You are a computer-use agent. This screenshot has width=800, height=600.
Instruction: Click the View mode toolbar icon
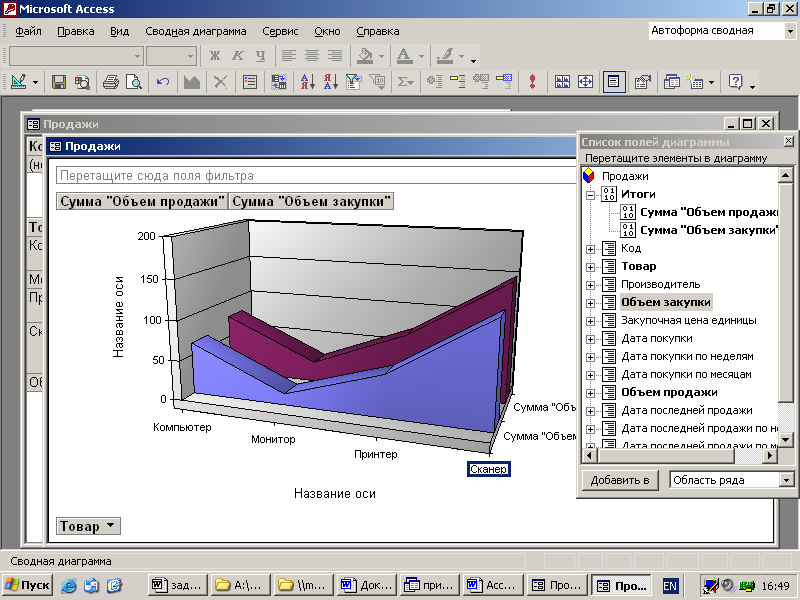[x=18, y=82]
